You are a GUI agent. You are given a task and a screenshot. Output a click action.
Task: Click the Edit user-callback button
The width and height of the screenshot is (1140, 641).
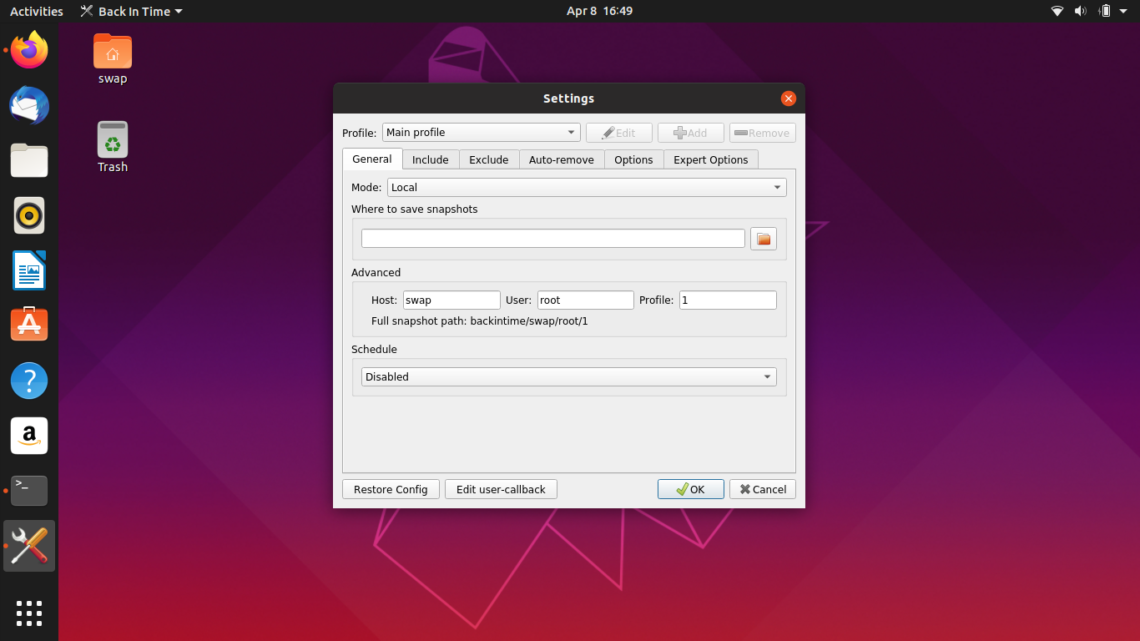[x=500, y=489]
